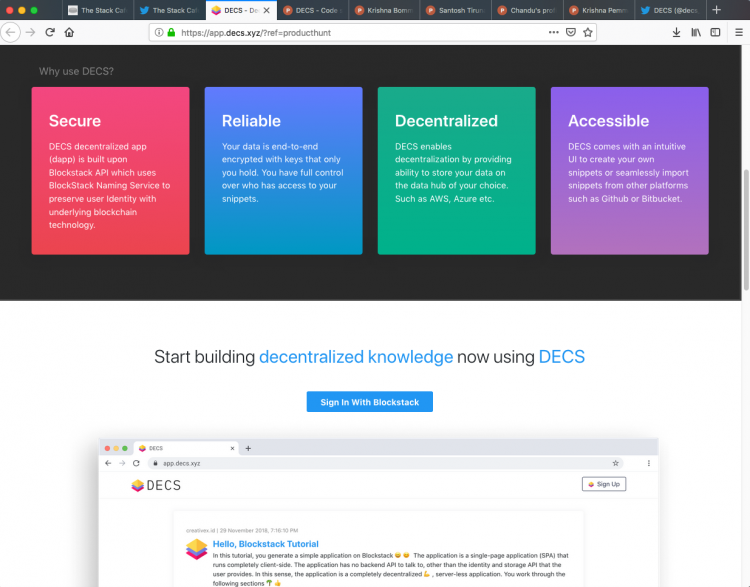Switch to the Krishna Bomm tab

(x=384, y=10)
